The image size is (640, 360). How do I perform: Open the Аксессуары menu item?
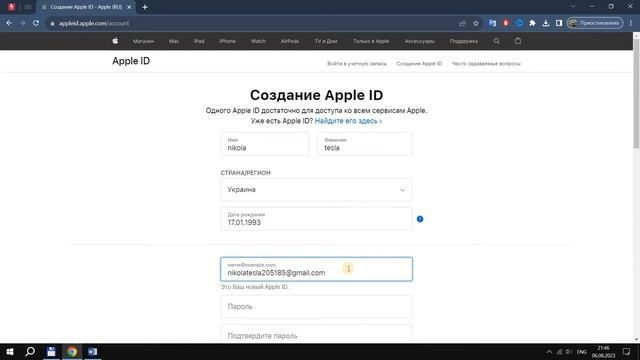click(420, 41)
